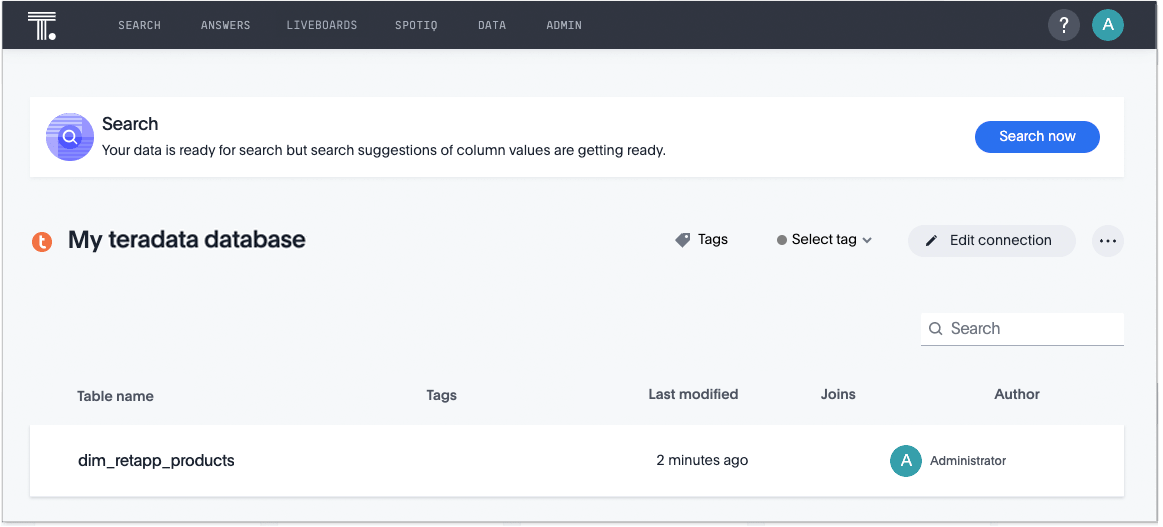Open the user profile avatar menu
1163x527 pixels.
click(x=1107, y=25)
